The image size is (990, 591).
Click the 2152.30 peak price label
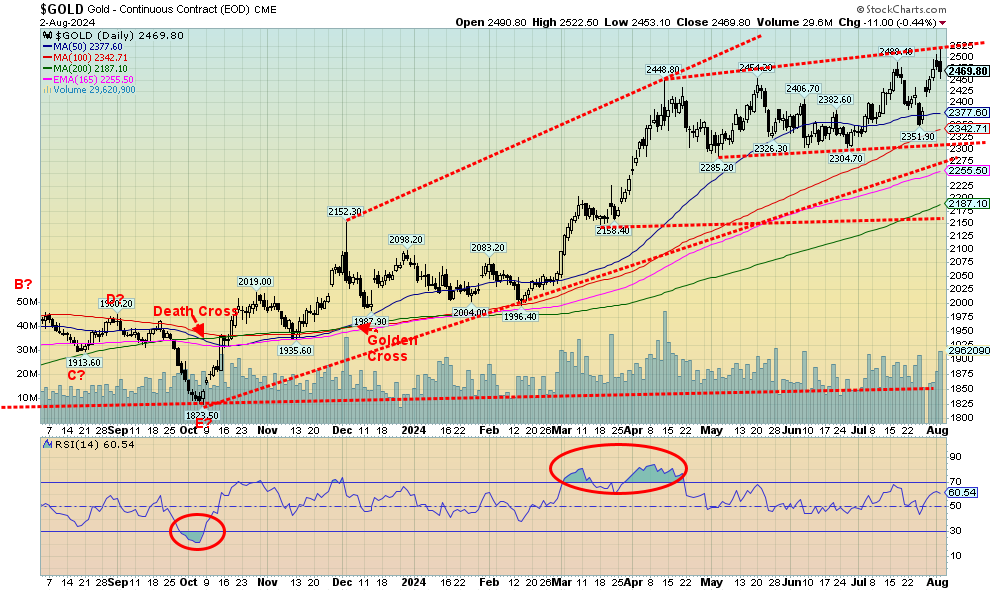pyautogui.click(x=345, y=211)
